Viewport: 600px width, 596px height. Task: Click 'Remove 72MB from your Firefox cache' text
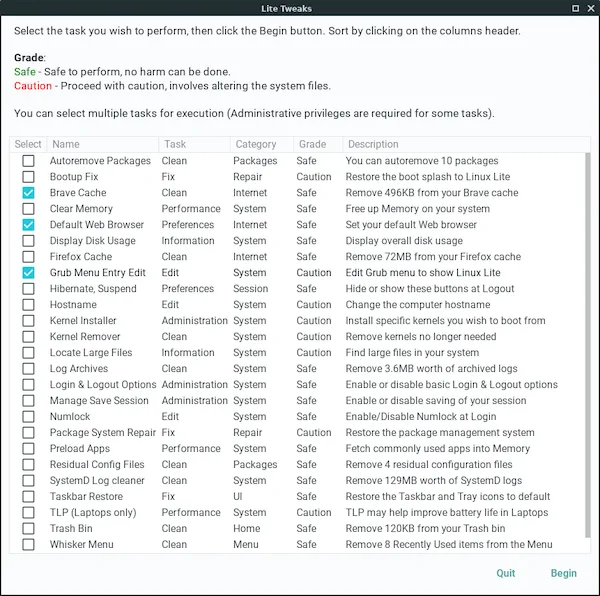click(x=433, y=257)
